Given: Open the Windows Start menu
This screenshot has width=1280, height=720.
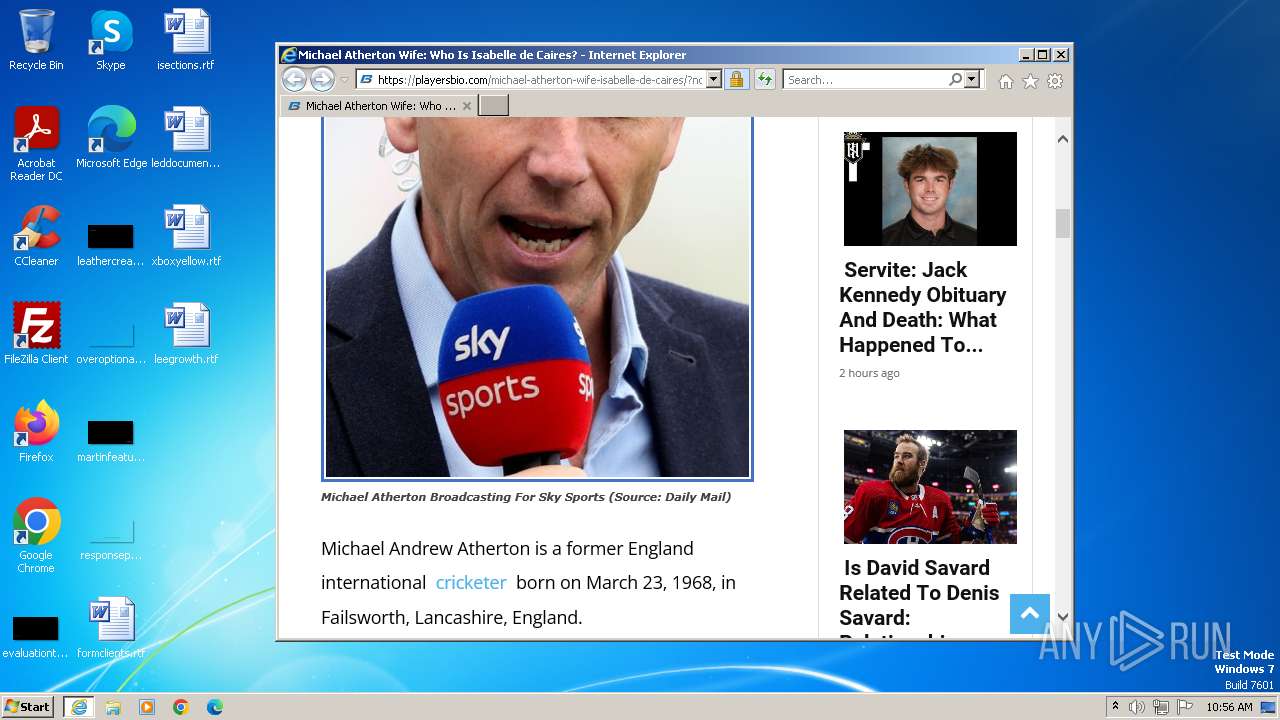Looking at the screenshot, I should pos(27,707).
